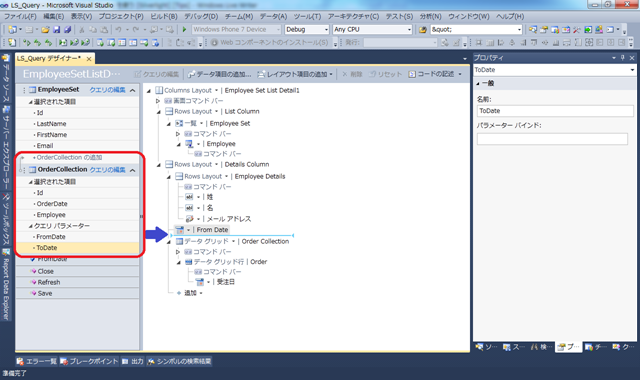Pin the Properties panel with auto-hide icon
This screenshot has height=380, width=640.
tap(623, 58)
